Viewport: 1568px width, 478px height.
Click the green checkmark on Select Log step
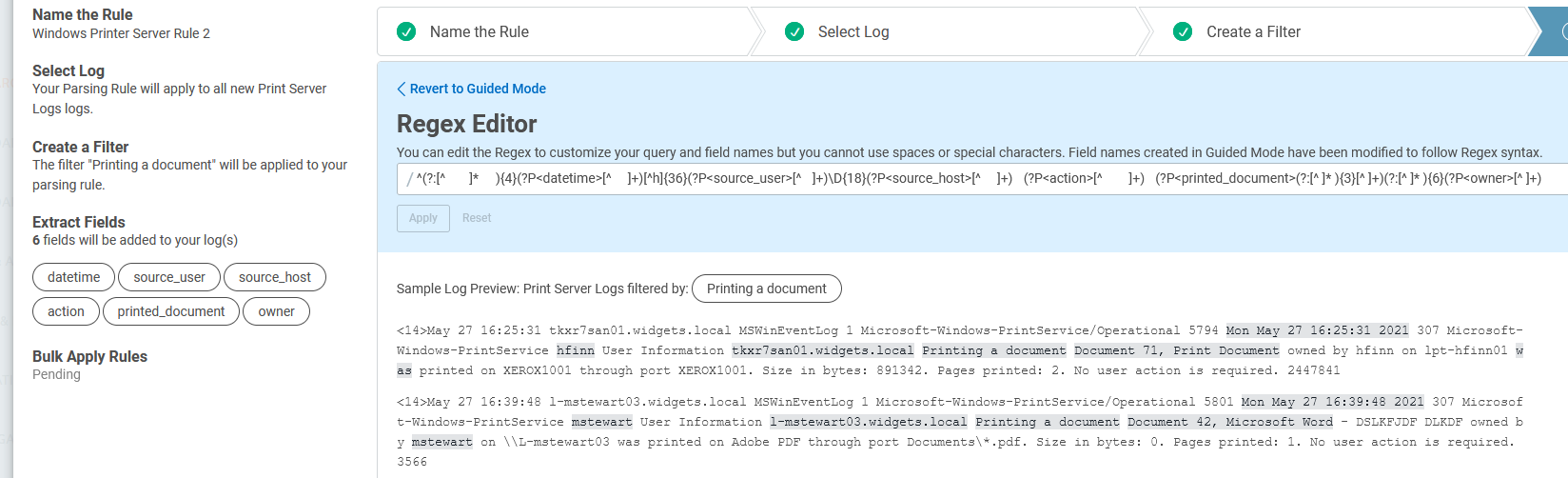[794, 32]
